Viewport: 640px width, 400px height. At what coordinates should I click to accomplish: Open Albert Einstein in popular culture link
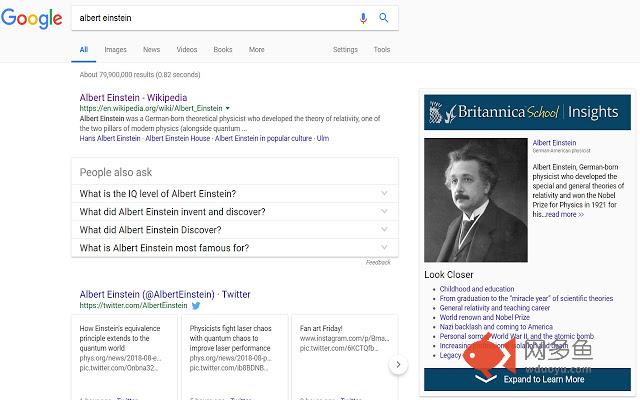pyautogui.click(x=263, y=138)
